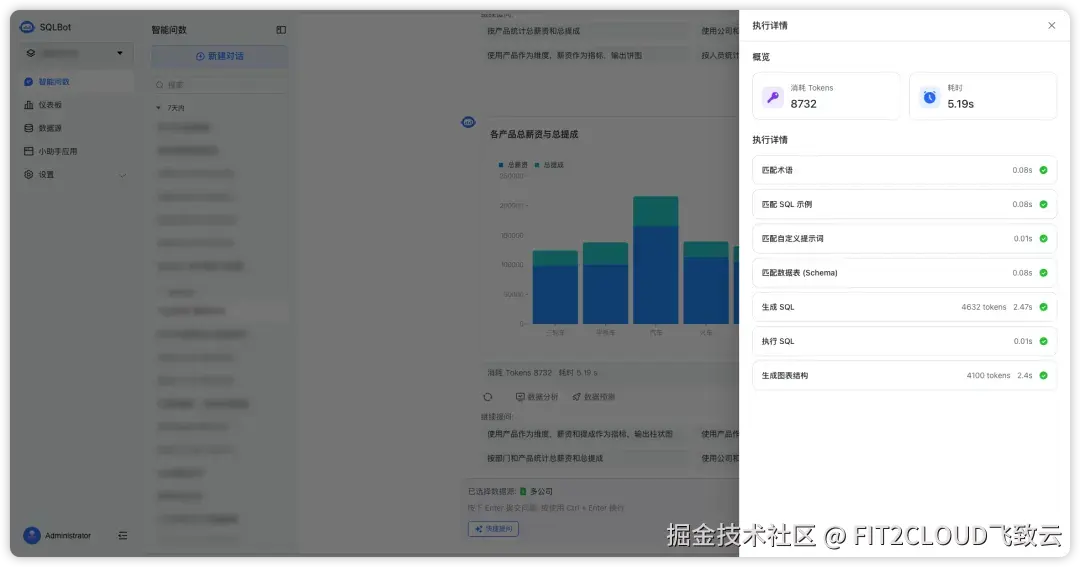The image size is (1080, 567).
Task: Collapse the 智能问数 sidebar panel icon
Action: coord(281,30)
